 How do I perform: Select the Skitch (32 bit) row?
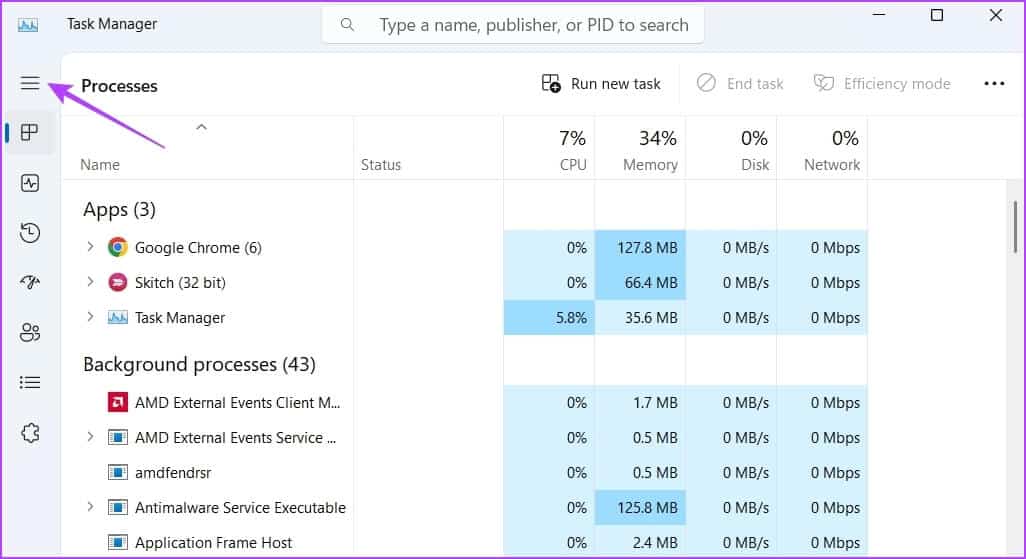465,283
